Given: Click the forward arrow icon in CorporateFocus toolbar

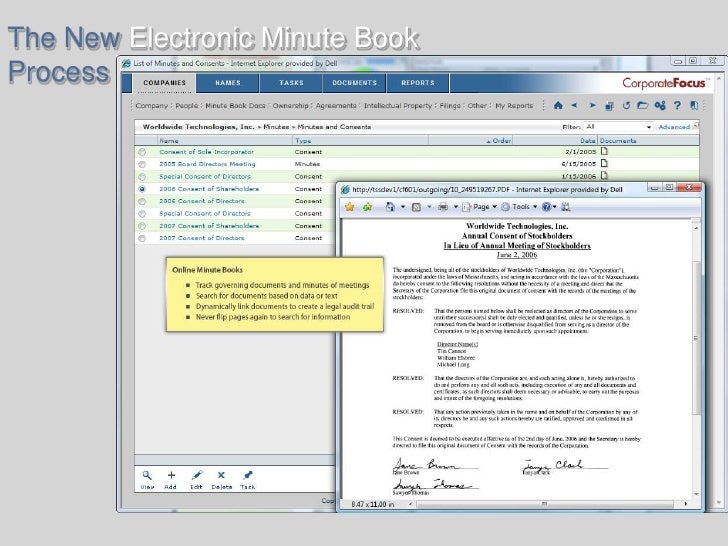Looking at the screenshot, I should coord(592,105).
